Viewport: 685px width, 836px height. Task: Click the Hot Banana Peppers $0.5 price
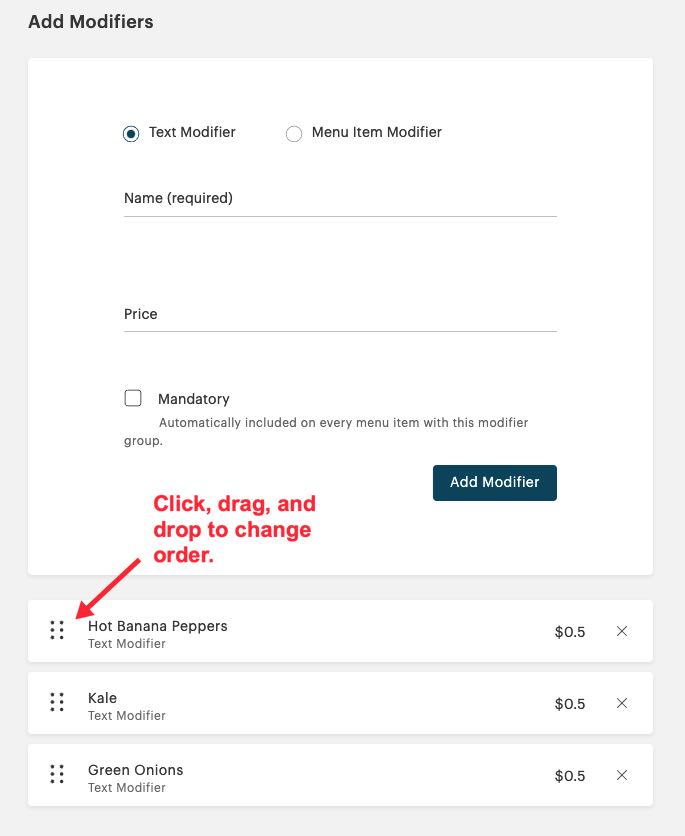[570, 632]
